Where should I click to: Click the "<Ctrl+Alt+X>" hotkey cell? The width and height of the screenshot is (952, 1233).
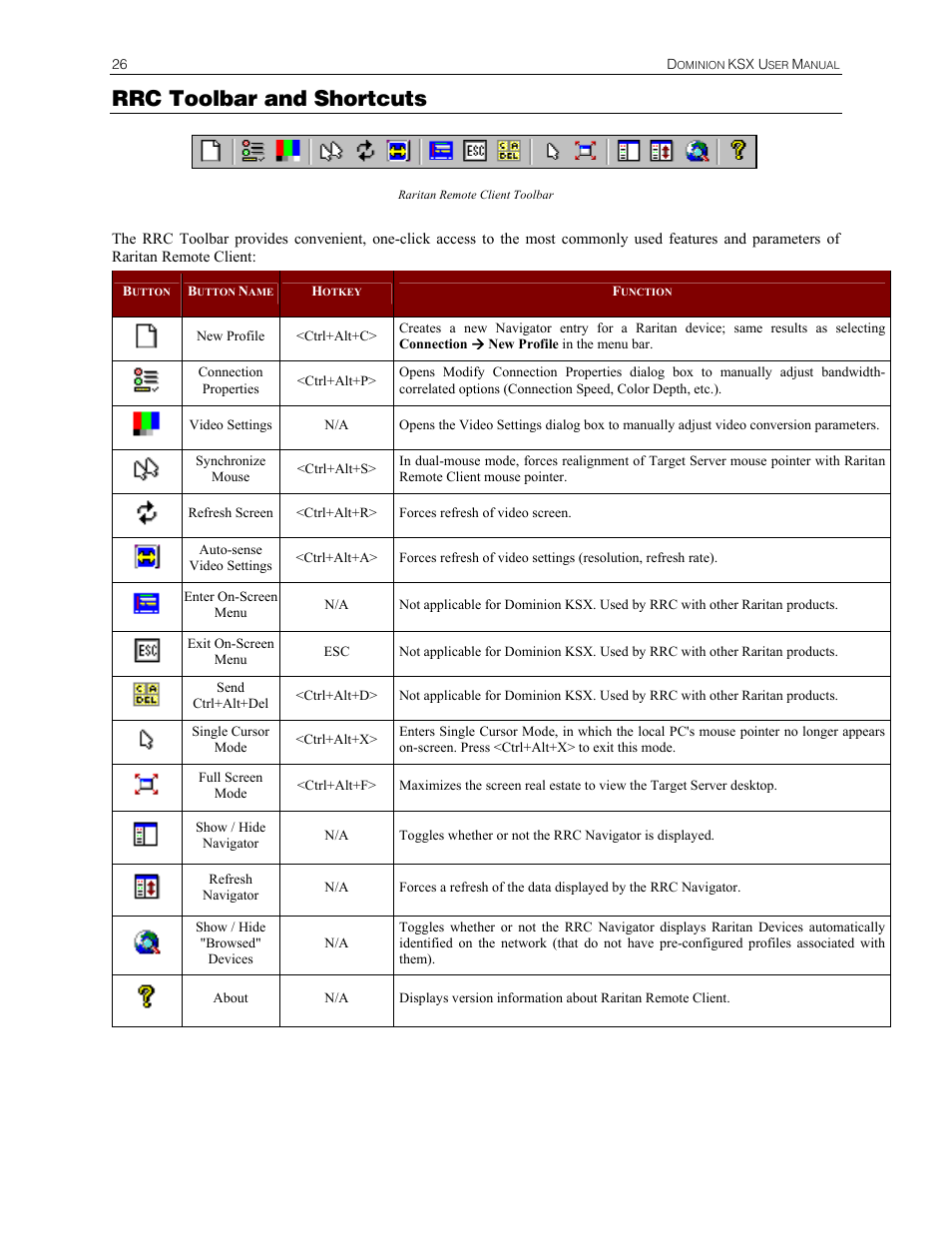pyautogui.click(x=336, y=740)
